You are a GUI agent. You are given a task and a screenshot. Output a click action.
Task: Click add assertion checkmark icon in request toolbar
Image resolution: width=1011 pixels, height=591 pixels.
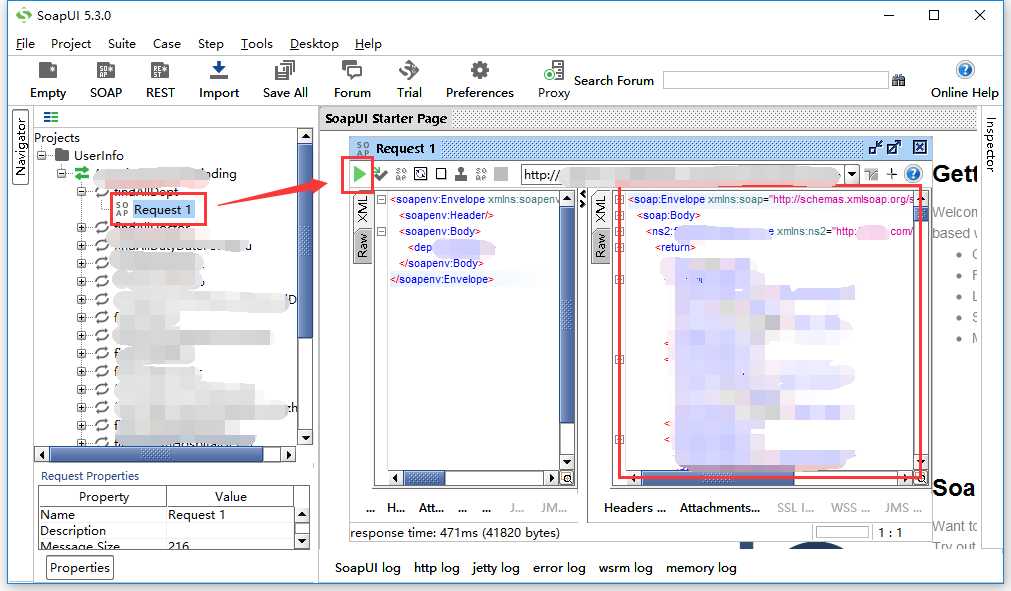pyautogui.click(x=380, y=174)
